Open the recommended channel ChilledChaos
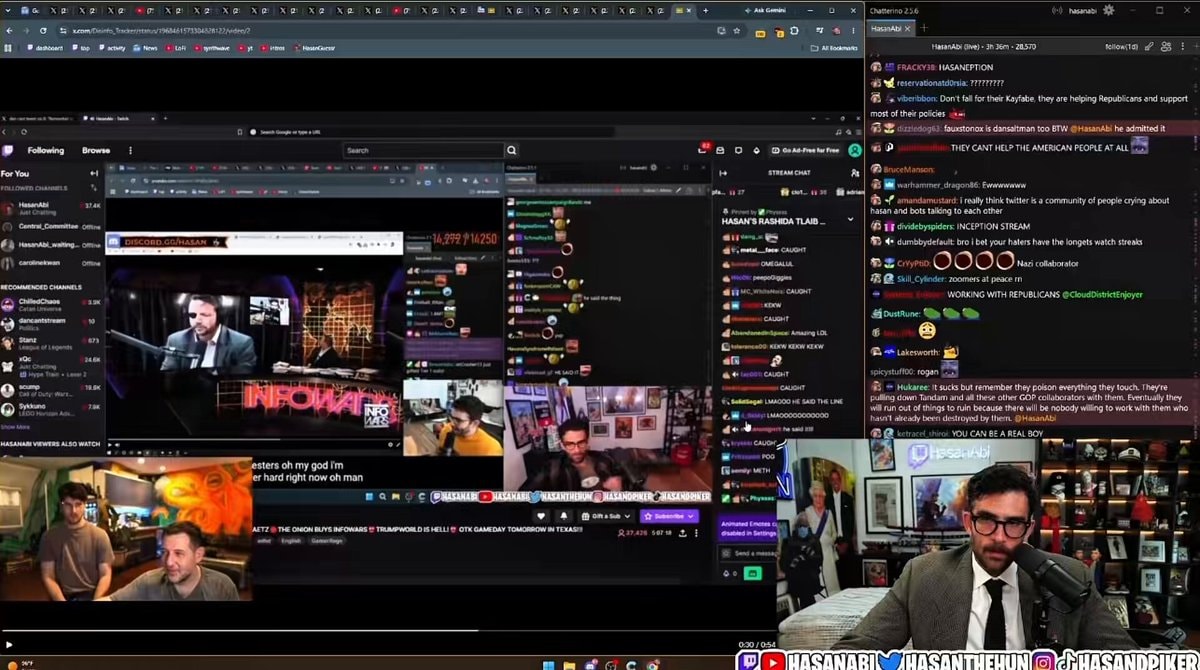This screenshot has width=1200, height=670. [51, 303]
